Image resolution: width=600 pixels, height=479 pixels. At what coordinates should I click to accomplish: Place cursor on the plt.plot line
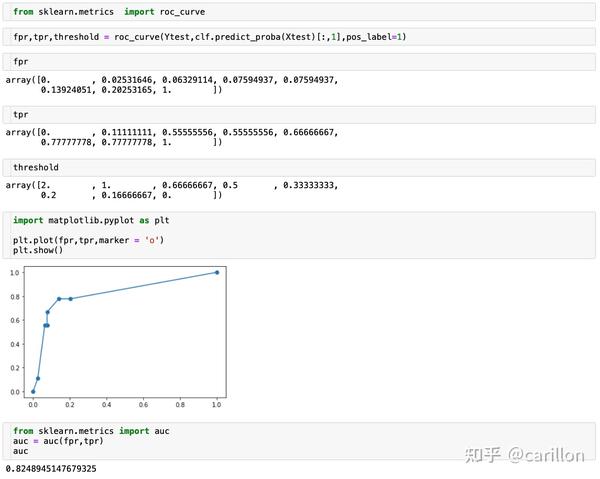(88, 240)
